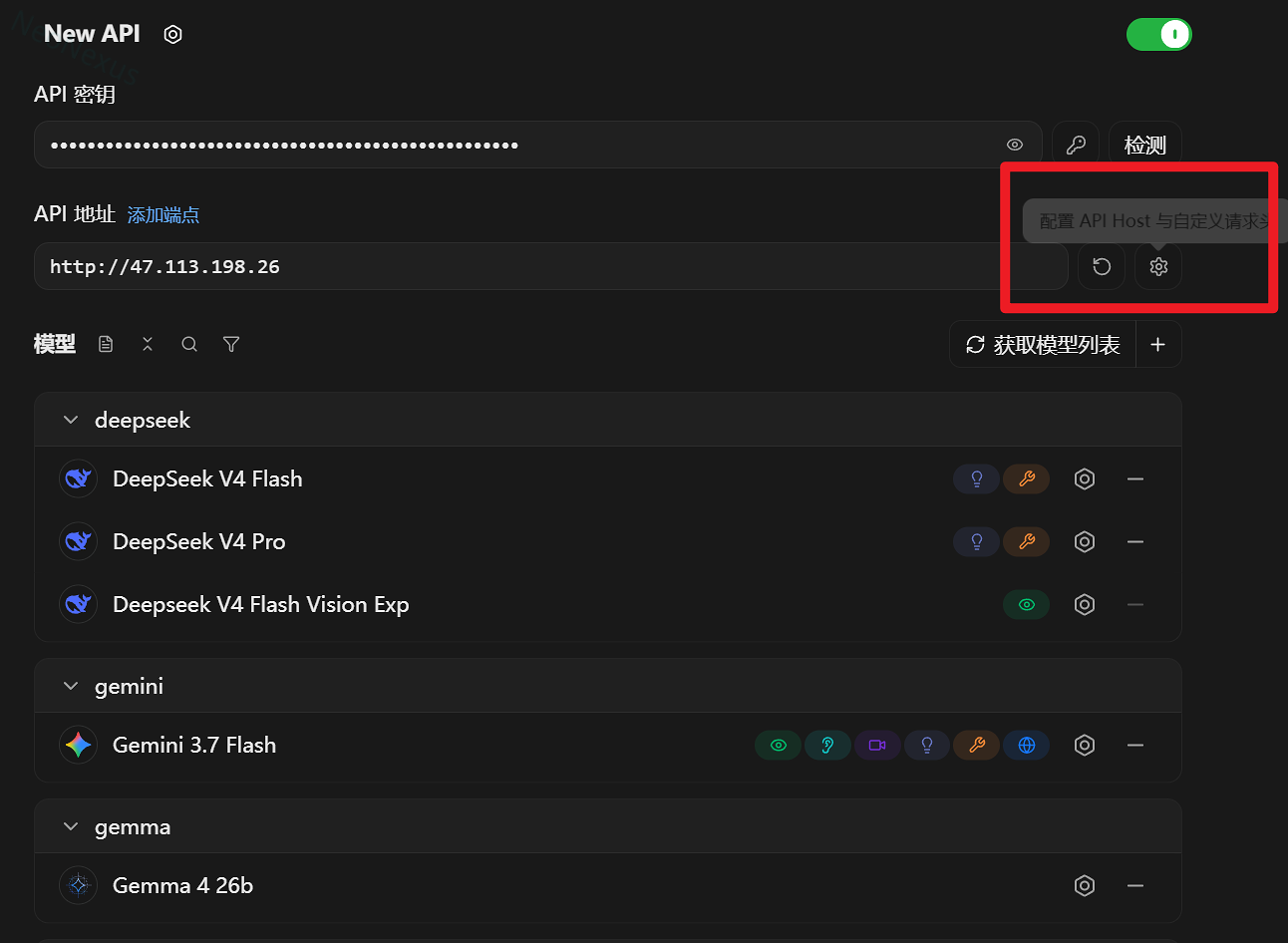
Task: Select the DeepSeek V4 Pro model name
Action: pos(199,541)
